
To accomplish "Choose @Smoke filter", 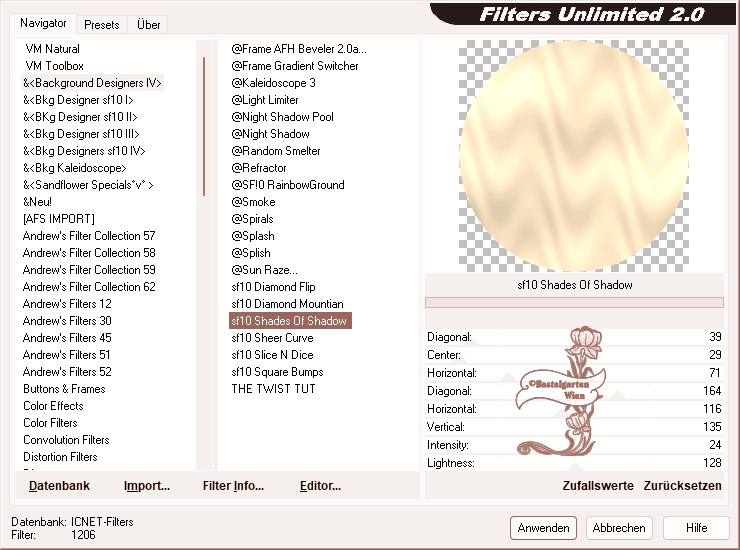I will pos(253,202).
